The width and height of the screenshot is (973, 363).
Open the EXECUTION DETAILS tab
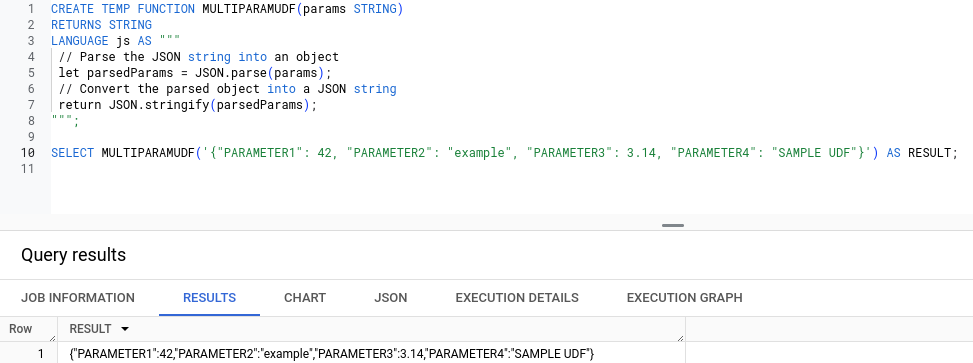coord(517,298)
